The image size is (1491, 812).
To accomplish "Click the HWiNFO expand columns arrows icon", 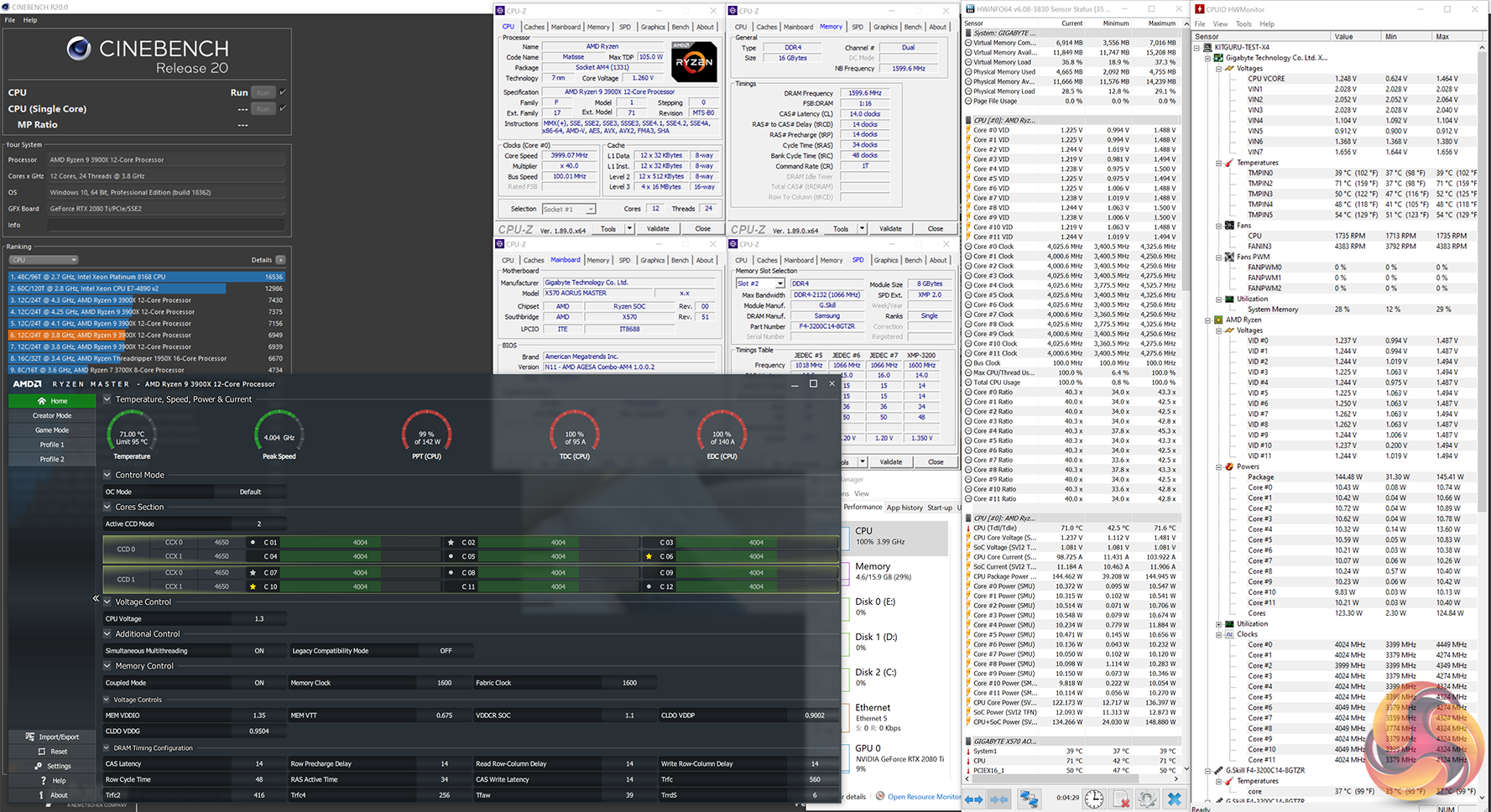I will 973,799.
